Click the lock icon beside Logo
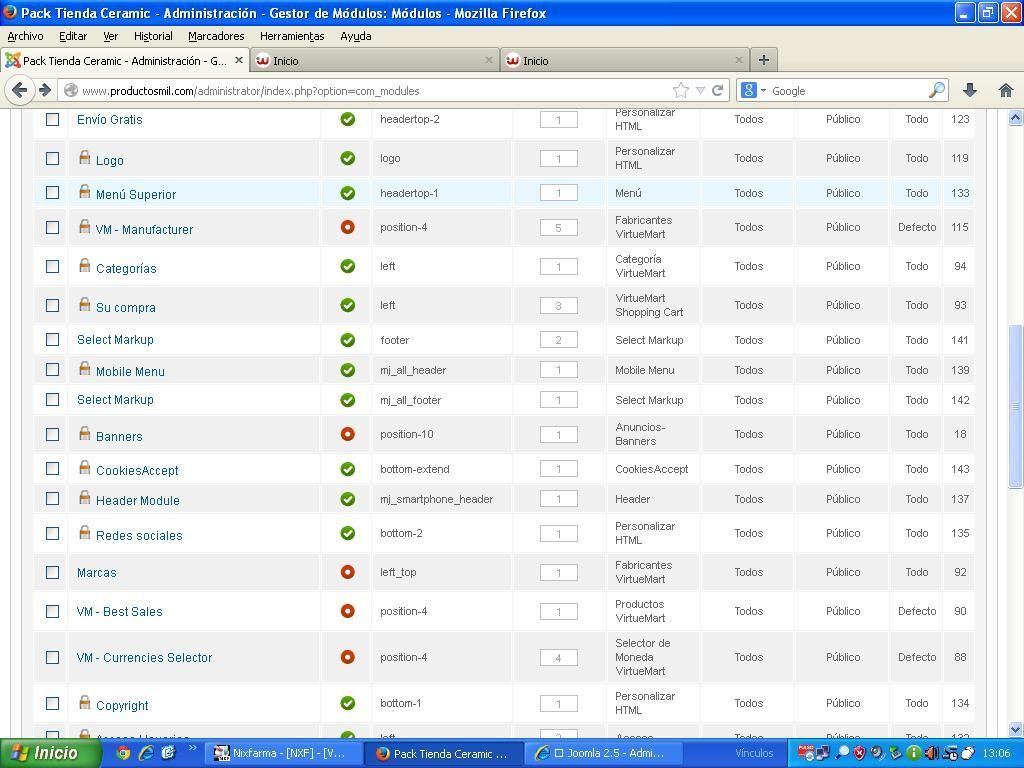 tap(84, 157)
